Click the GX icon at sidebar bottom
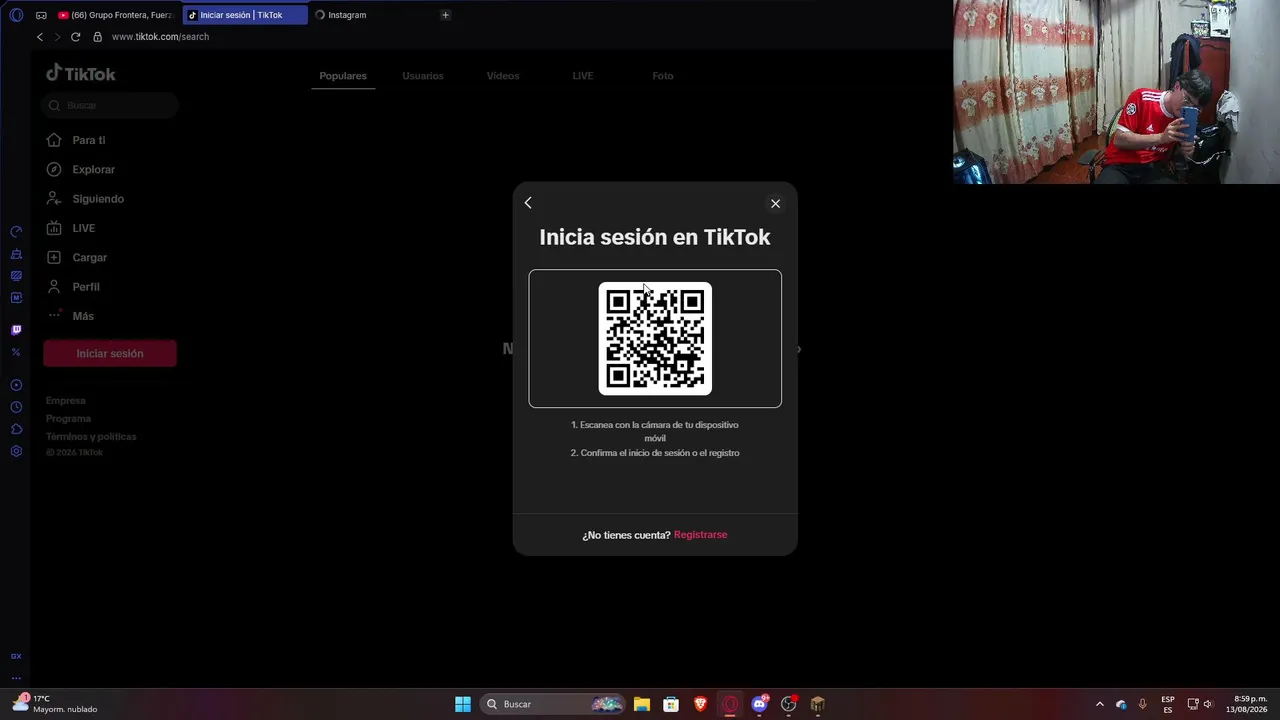The width and height of the screenshot is (1280, 720). point(16,656)
